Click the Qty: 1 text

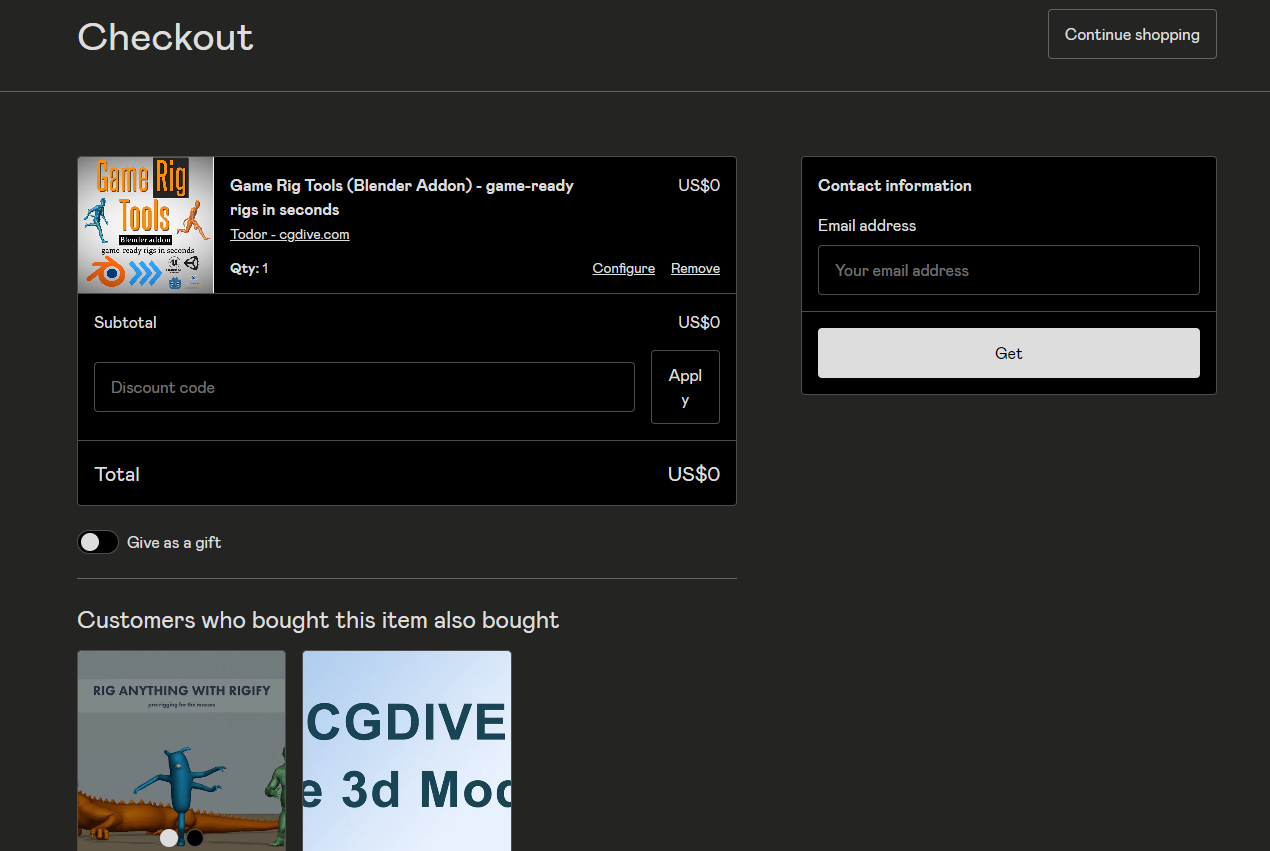249,269
